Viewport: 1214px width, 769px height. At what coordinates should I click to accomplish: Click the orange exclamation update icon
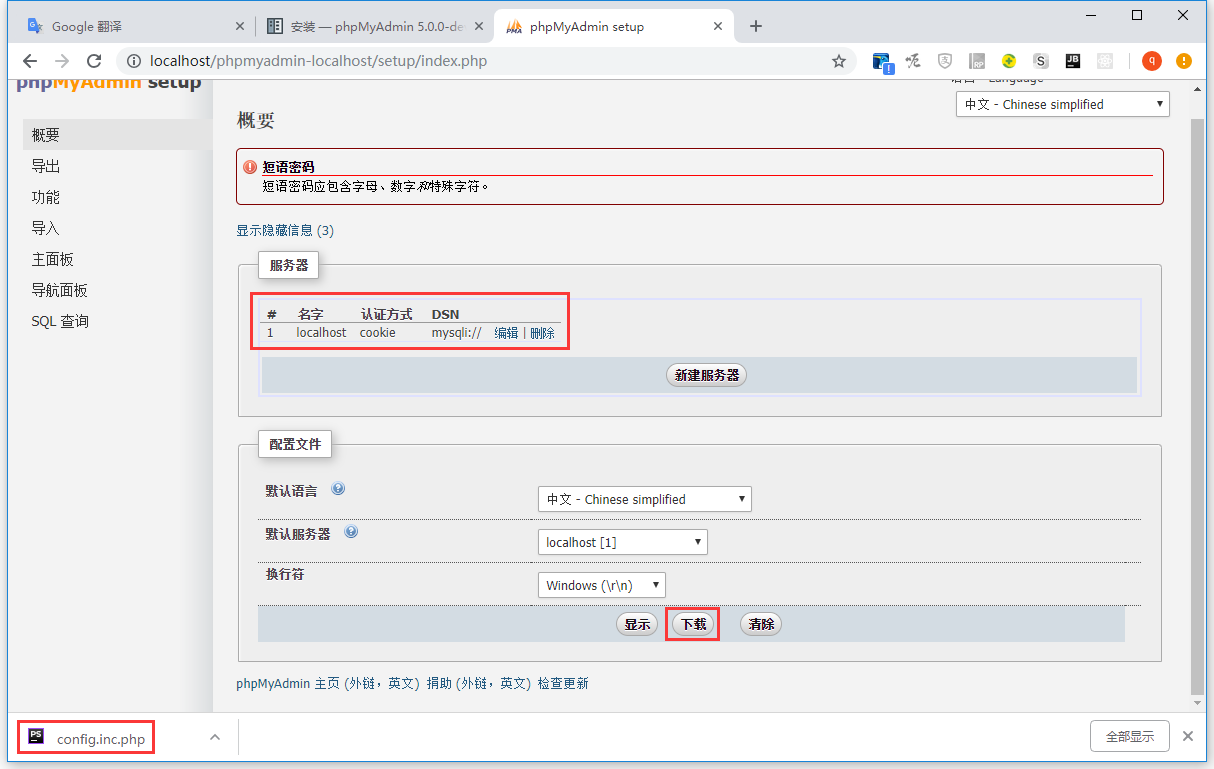[x=1184, y=61]
